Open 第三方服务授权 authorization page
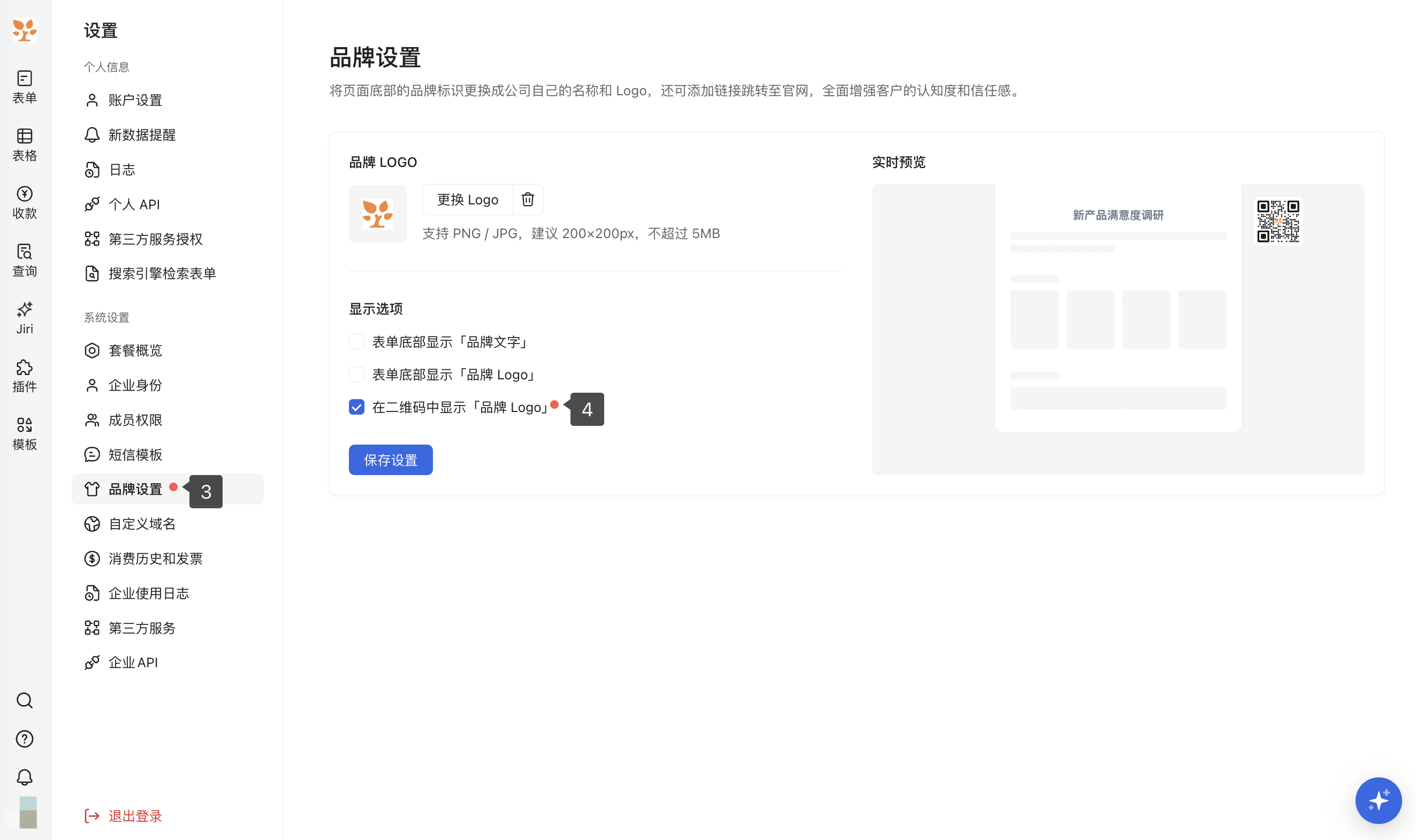 click(x=168, y=239)
